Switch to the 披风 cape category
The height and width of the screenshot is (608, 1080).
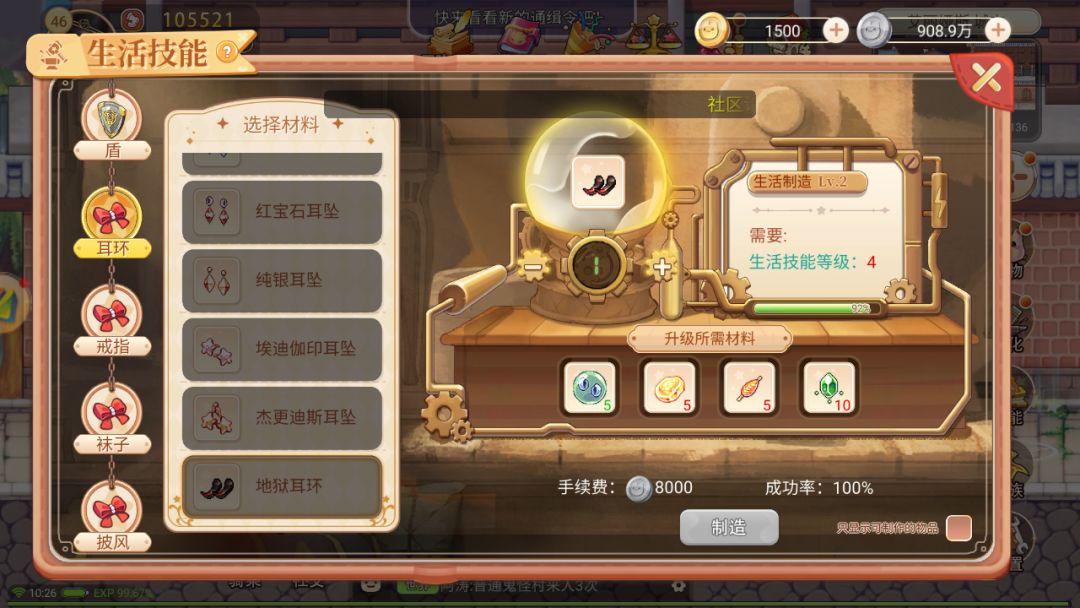pos(112,512)
